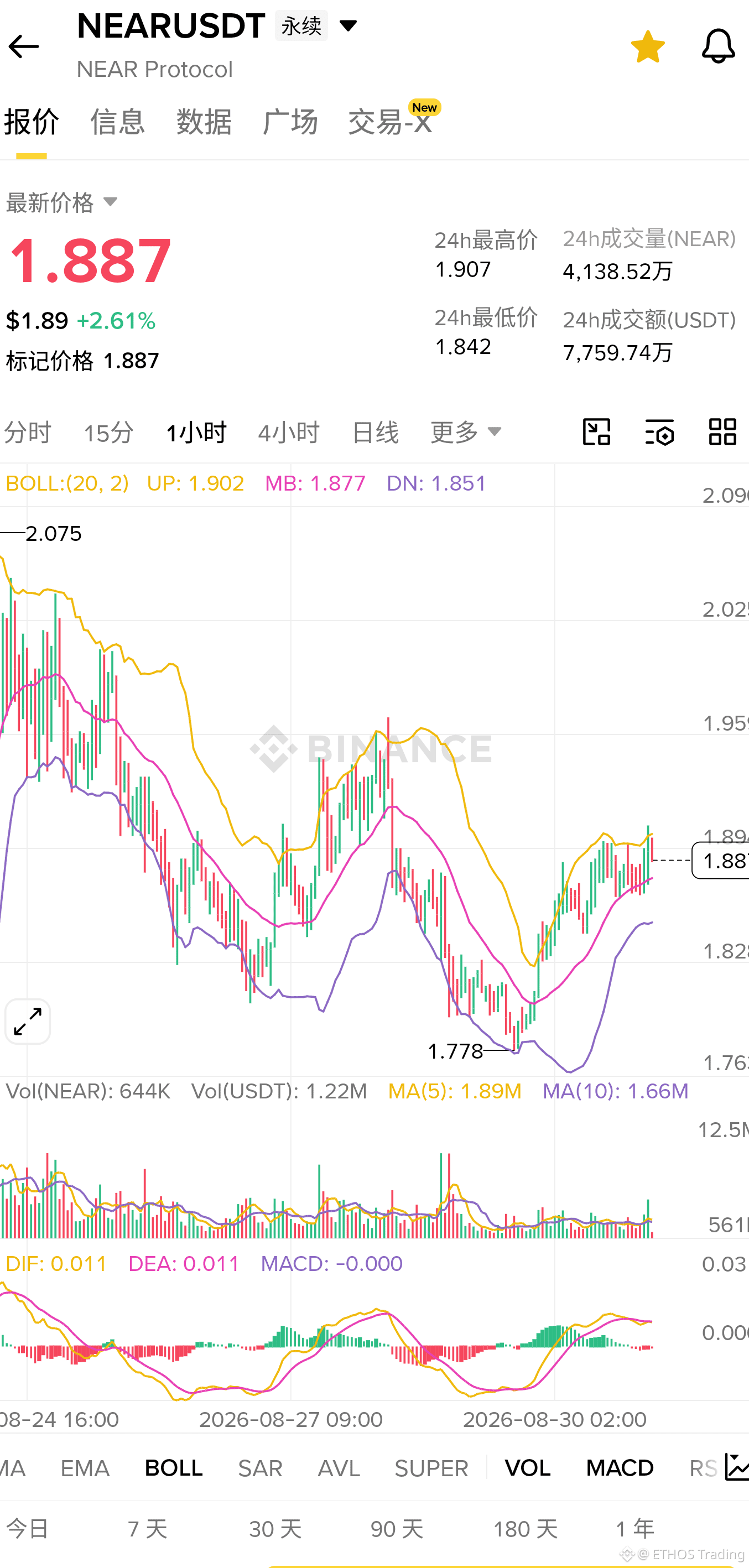Switch to the 信息 tab
This screenshot has height=1568, width=749.
click(x=117, y=122)
